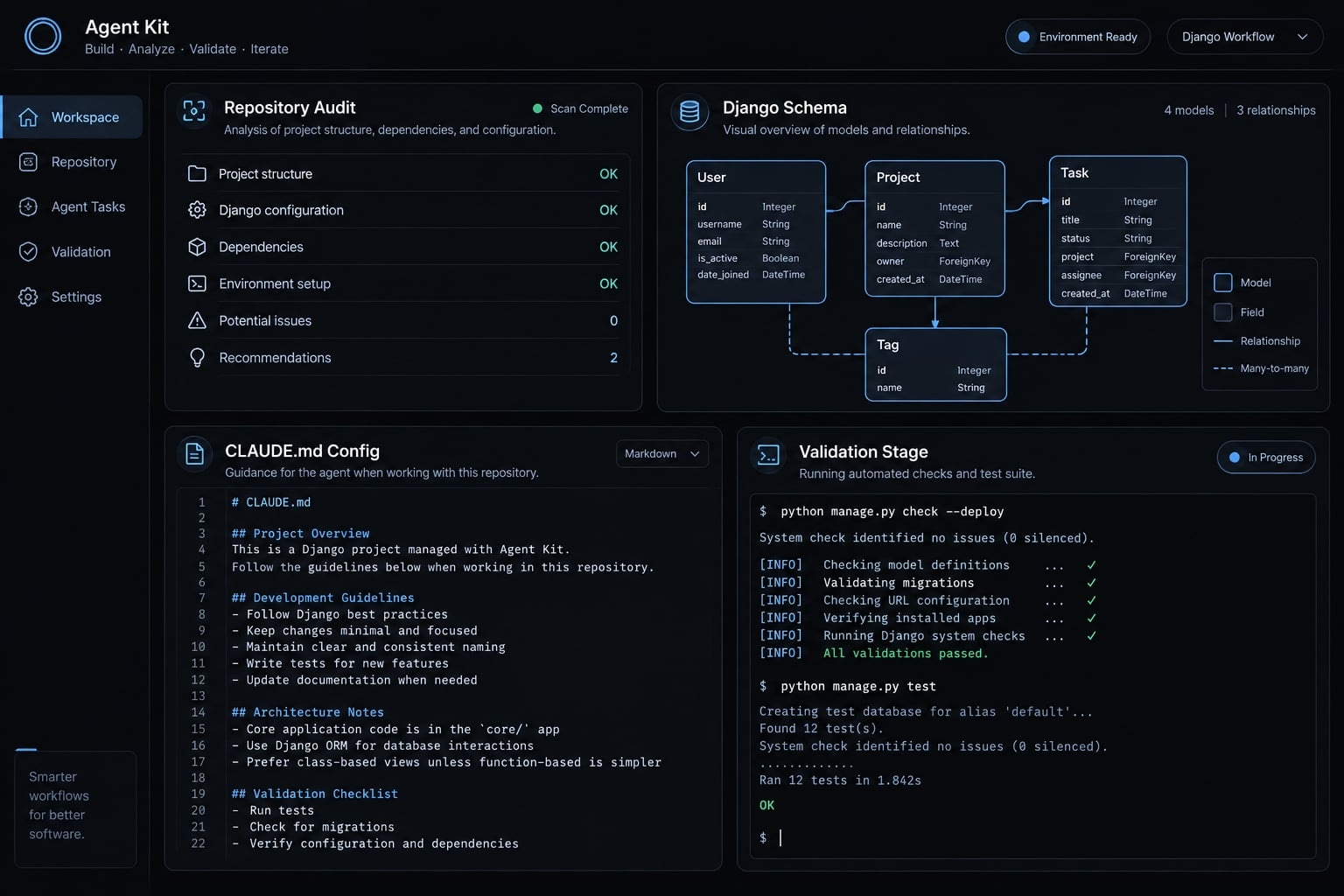1344x896 pixels.
Task: Open Settings from the sidebar
Action: pos(72,297)
